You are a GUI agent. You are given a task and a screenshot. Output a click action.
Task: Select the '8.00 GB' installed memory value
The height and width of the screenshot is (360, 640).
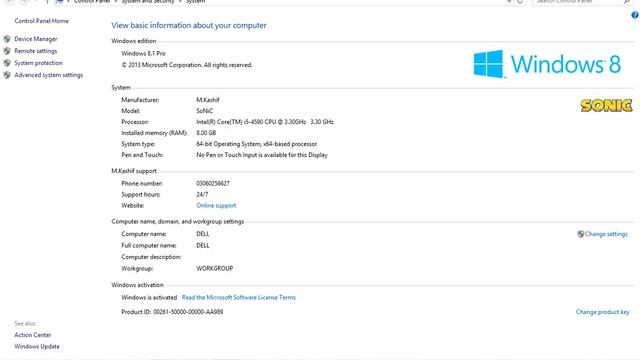[x=206, y=133]
